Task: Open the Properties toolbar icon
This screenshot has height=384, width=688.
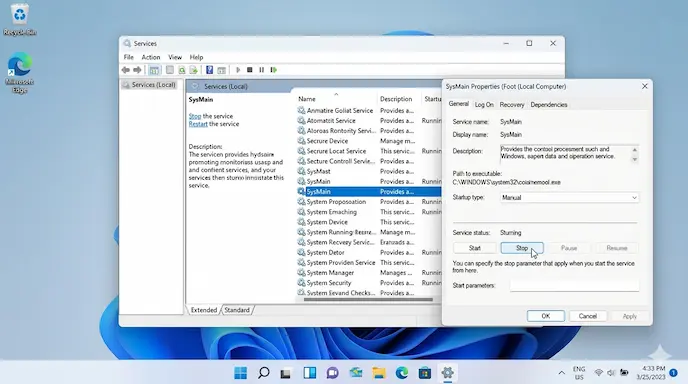Action: [169, 70]
